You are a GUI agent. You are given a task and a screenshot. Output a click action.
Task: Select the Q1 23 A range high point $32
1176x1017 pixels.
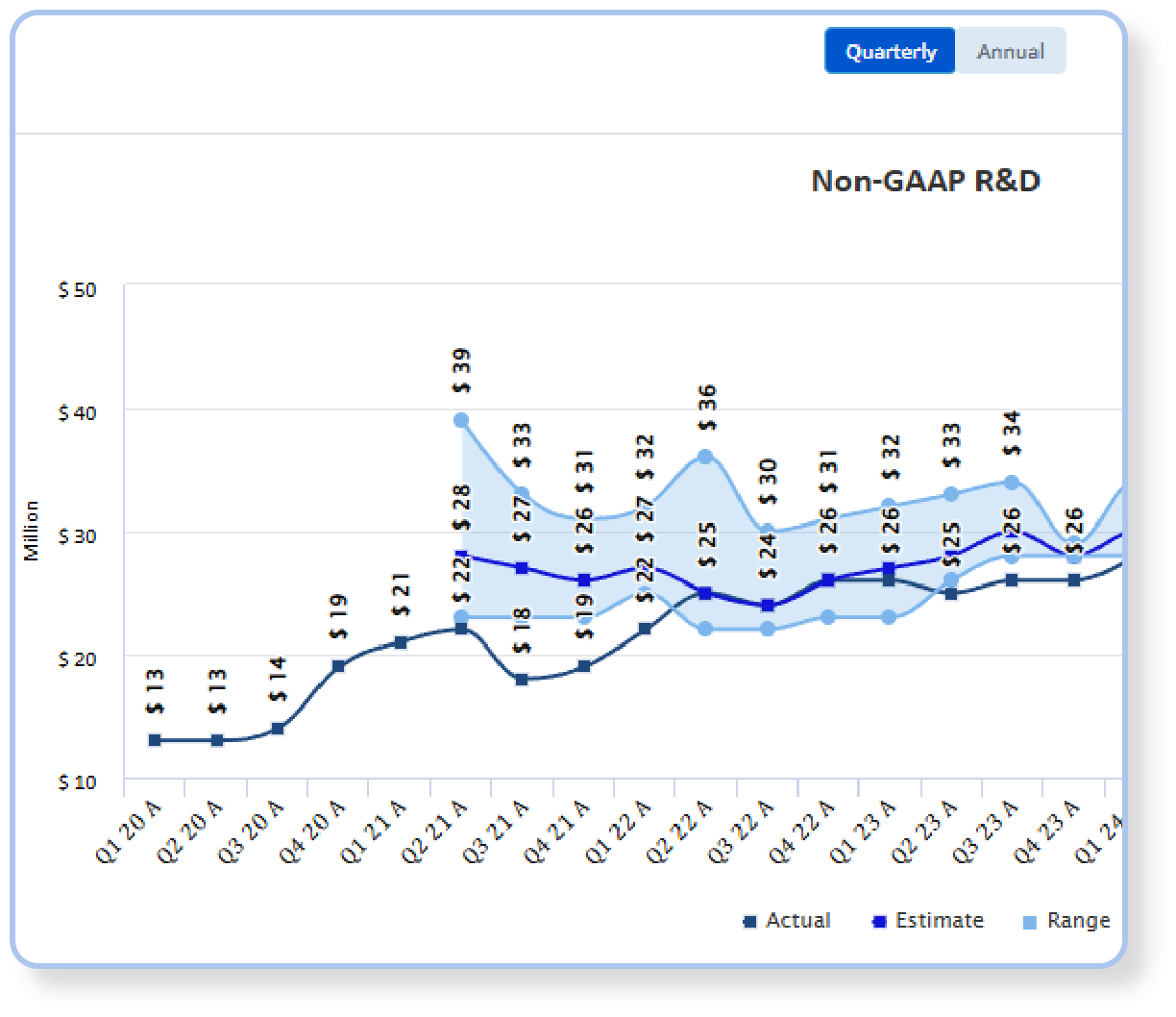click(890, 506)
